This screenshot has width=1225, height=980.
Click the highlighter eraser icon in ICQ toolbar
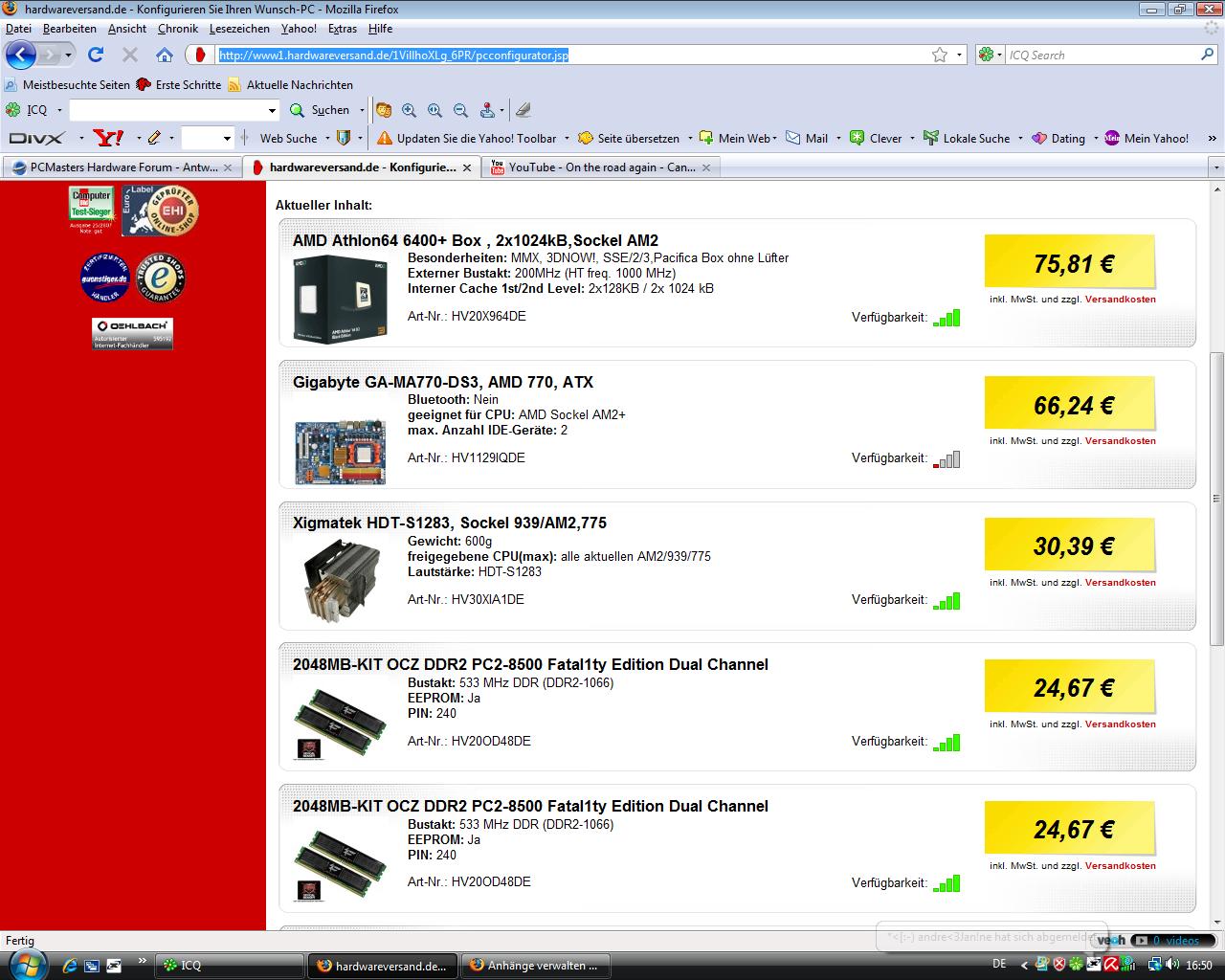[x=523, y=110]
